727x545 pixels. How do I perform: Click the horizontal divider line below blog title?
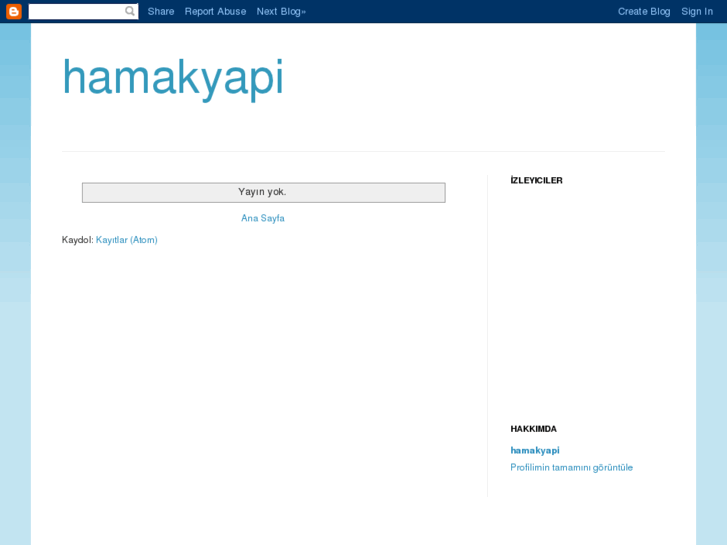(x=362, y=151)
